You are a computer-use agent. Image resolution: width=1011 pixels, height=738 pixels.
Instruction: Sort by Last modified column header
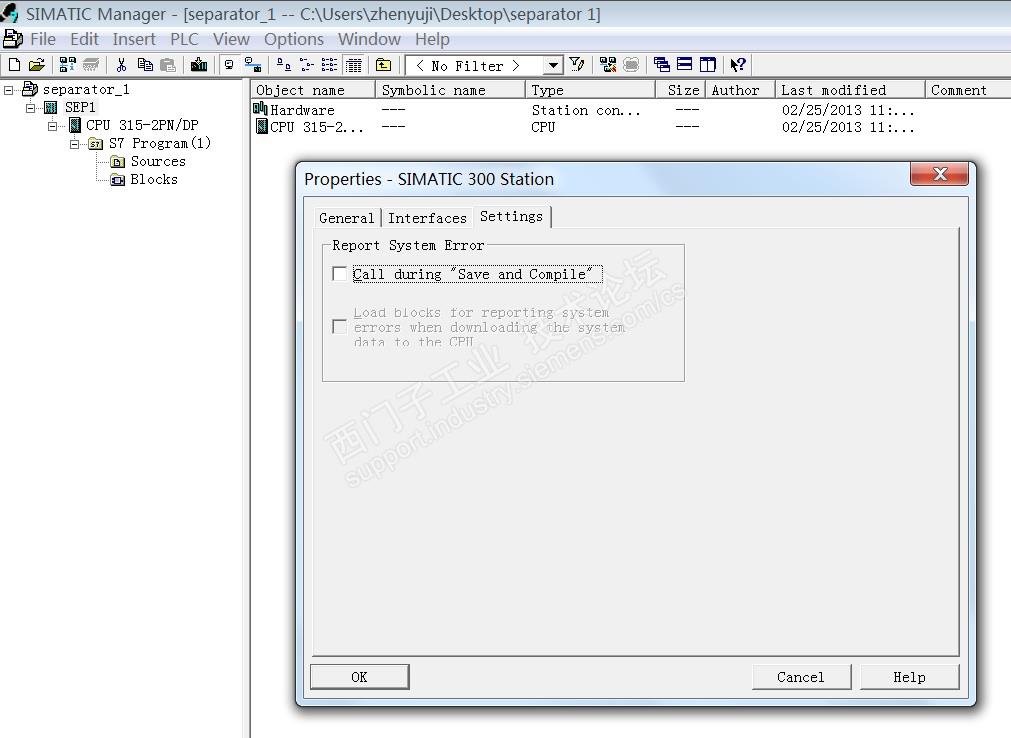(850, 90)
